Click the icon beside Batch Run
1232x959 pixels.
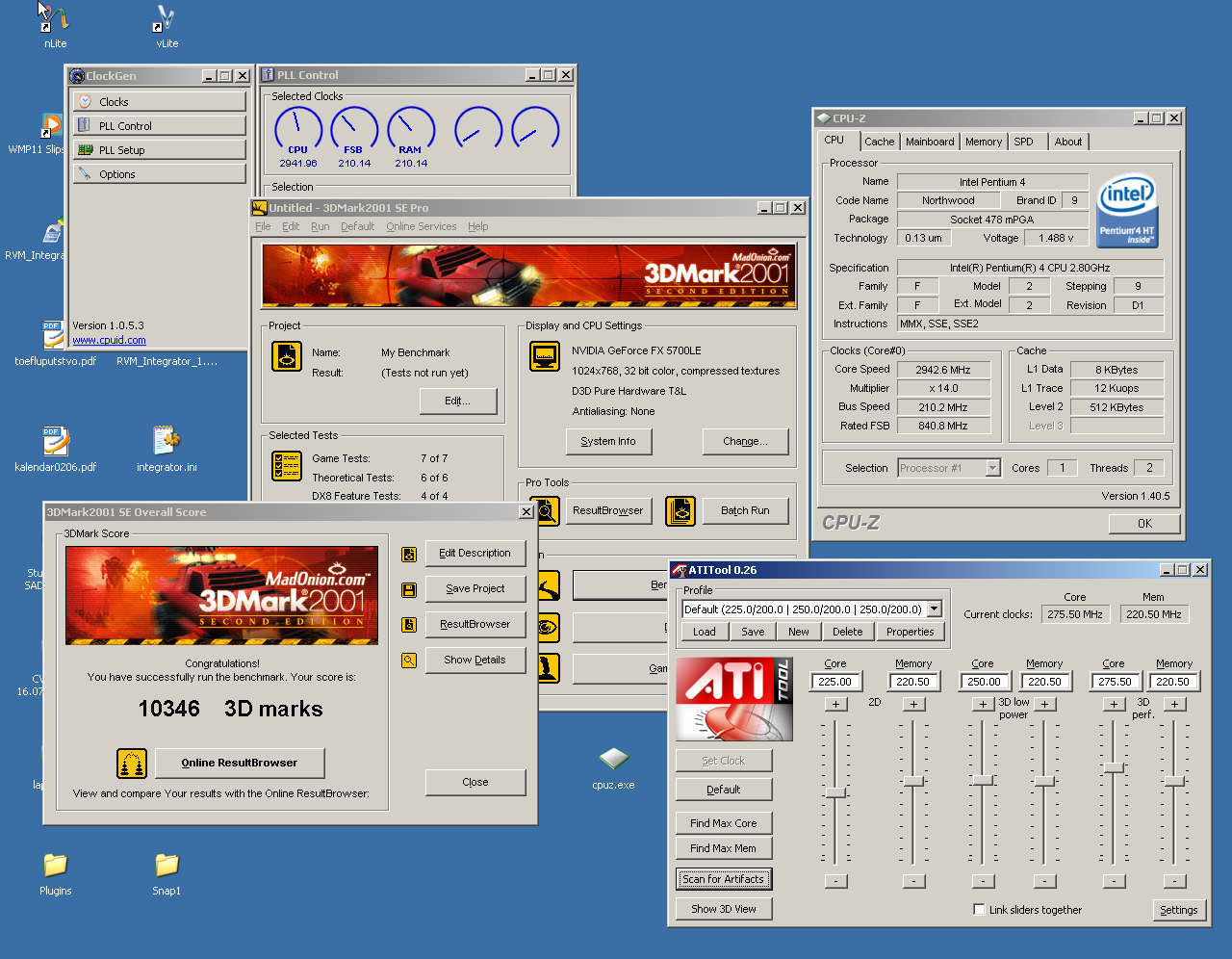680,510
